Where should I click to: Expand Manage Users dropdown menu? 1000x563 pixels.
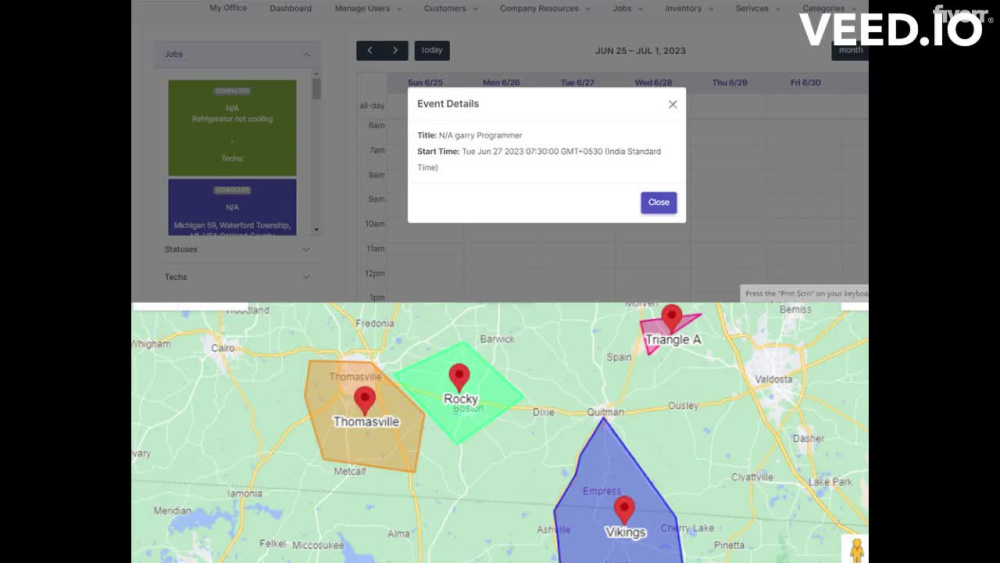pos(368,8)
